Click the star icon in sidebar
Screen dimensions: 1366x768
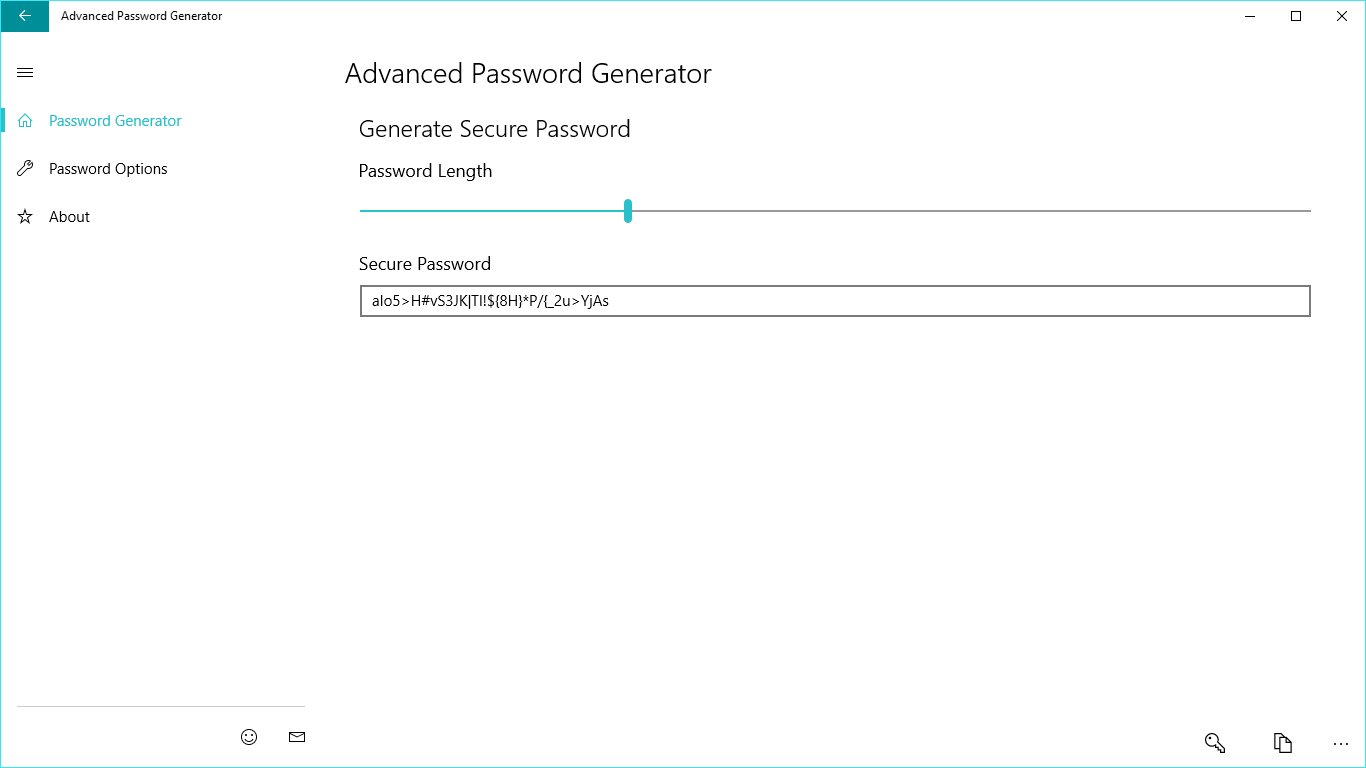click(26, 217)
